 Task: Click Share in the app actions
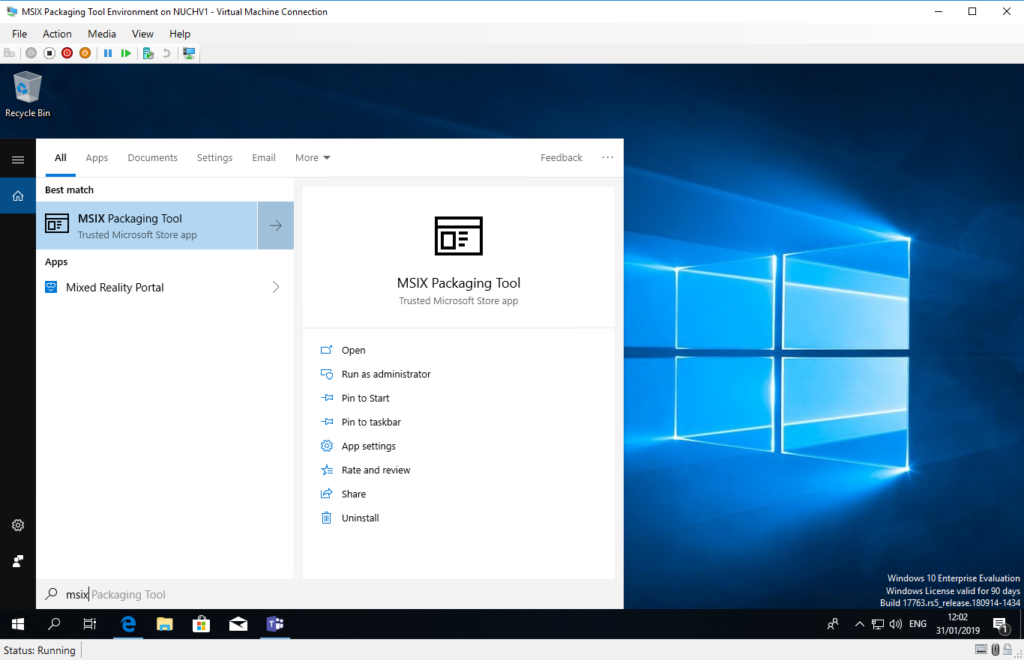point(353,494)
